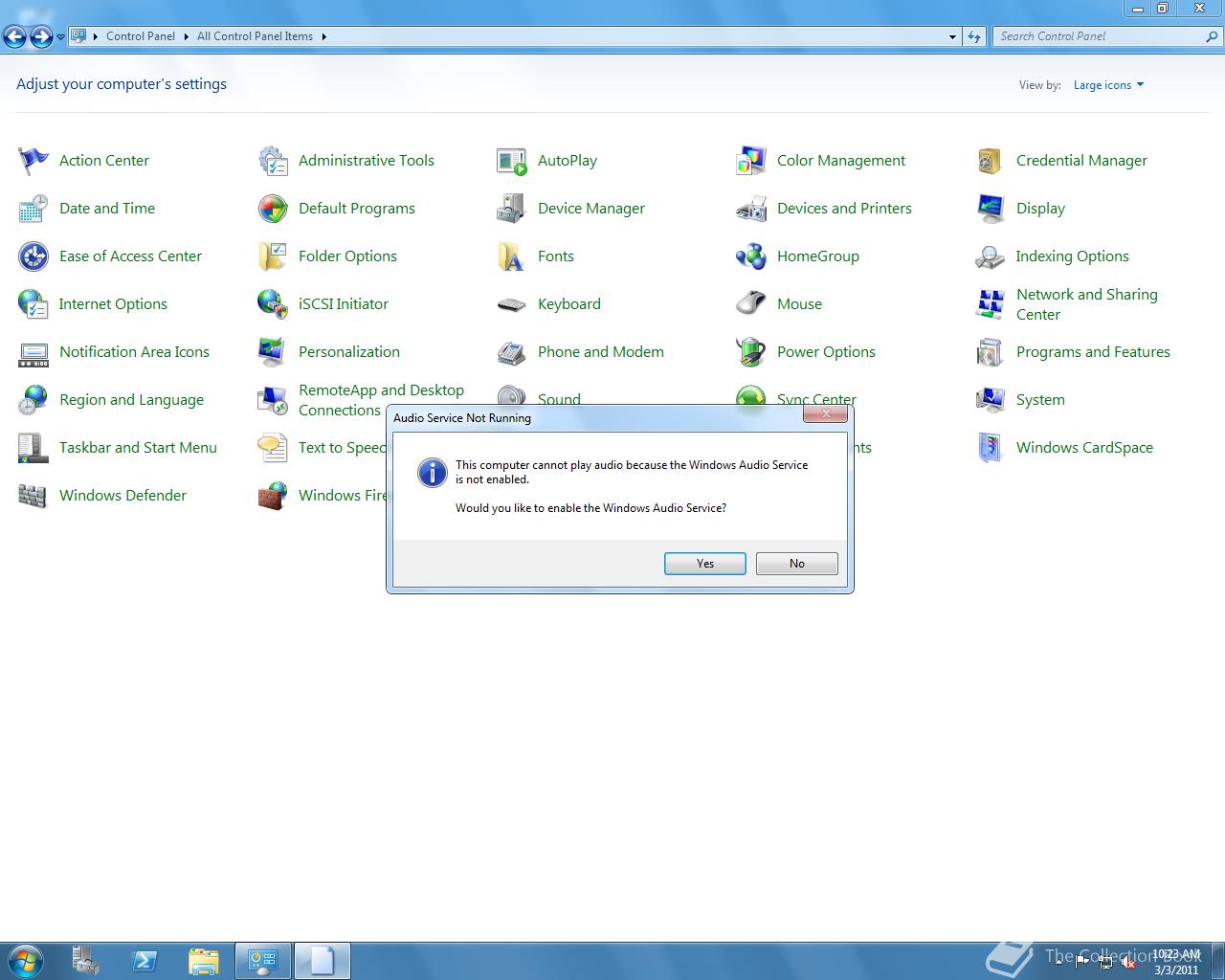Open the clock showing 3/3/2011

[x=1176, y=962]
